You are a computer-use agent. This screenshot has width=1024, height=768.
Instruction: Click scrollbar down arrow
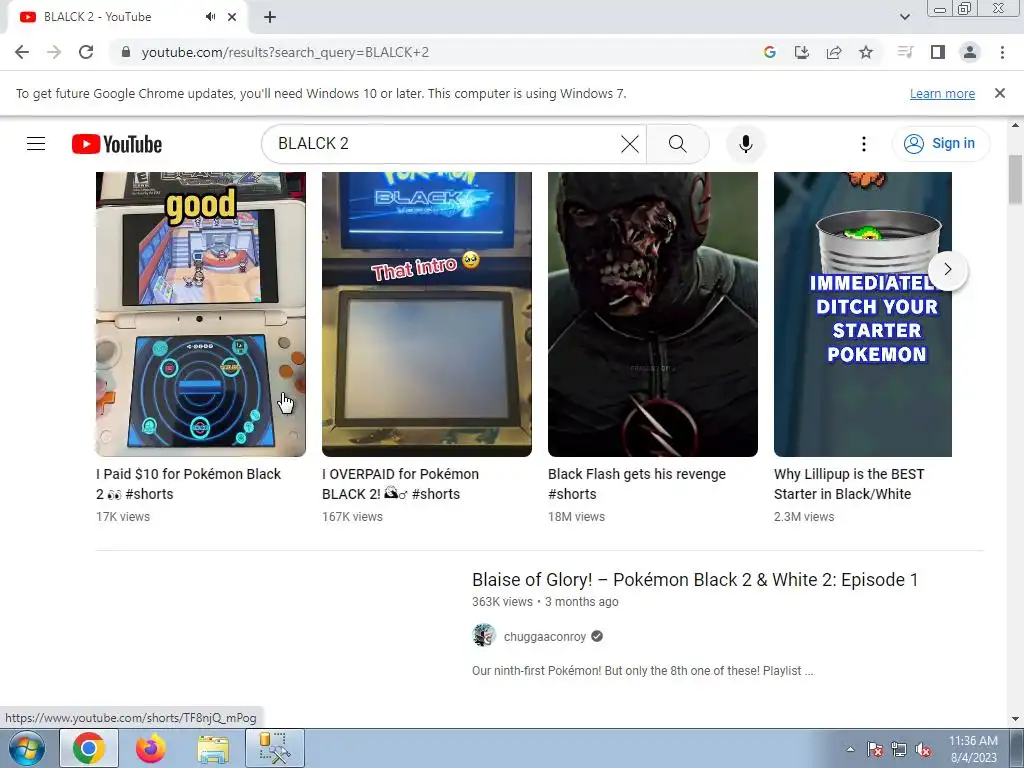(x=1016, y=719)
